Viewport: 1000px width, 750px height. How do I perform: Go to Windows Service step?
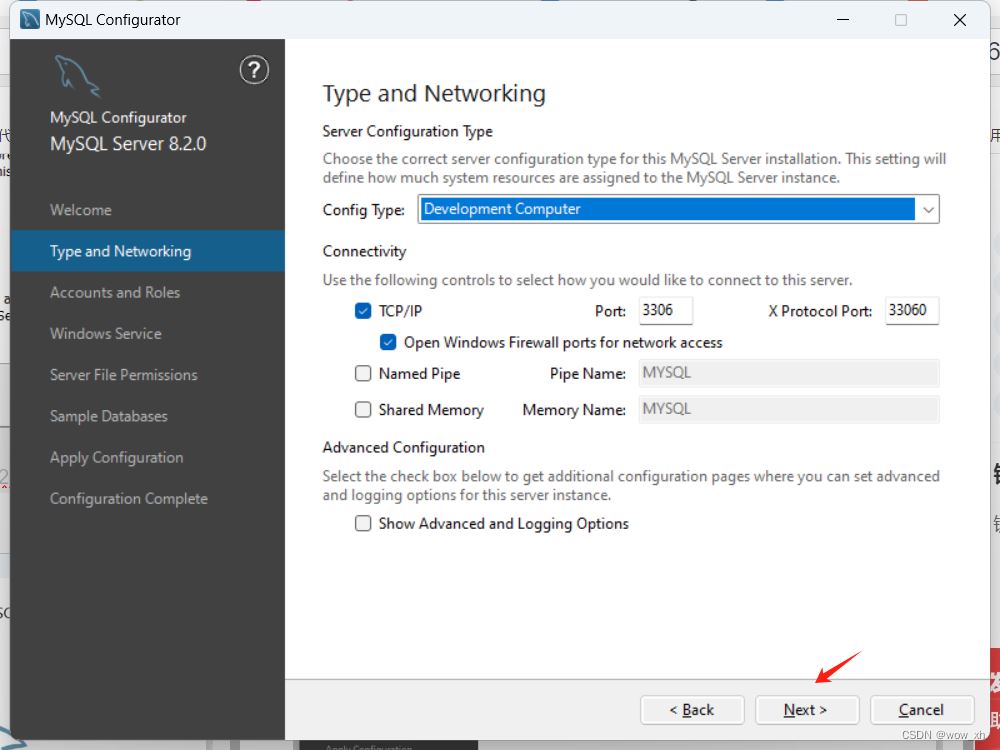(106, 334)
